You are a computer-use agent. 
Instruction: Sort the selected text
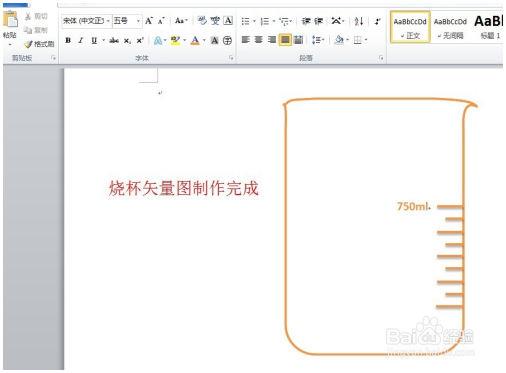coord(359,21)
